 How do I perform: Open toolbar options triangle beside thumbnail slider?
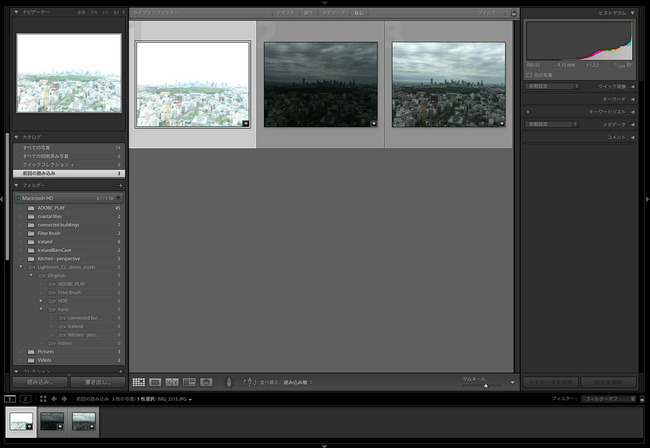tap(512, 383)
